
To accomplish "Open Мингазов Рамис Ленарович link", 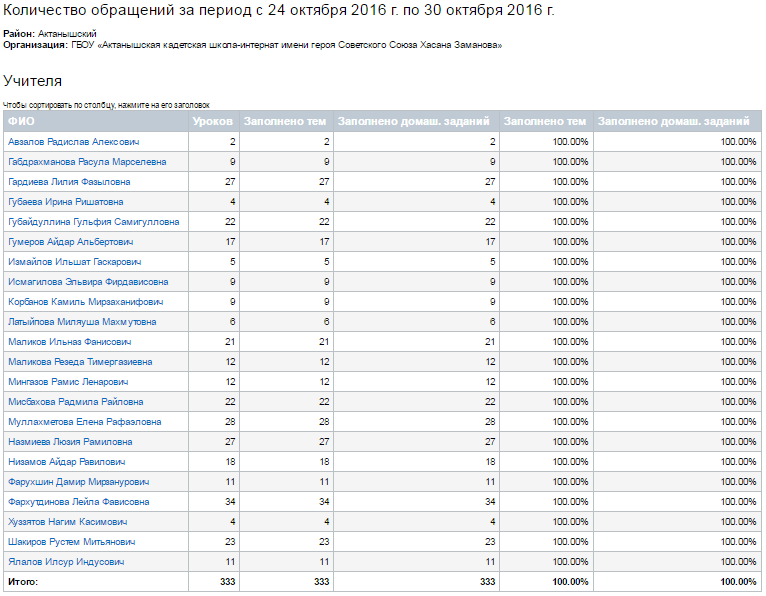I will coord(70,382).
